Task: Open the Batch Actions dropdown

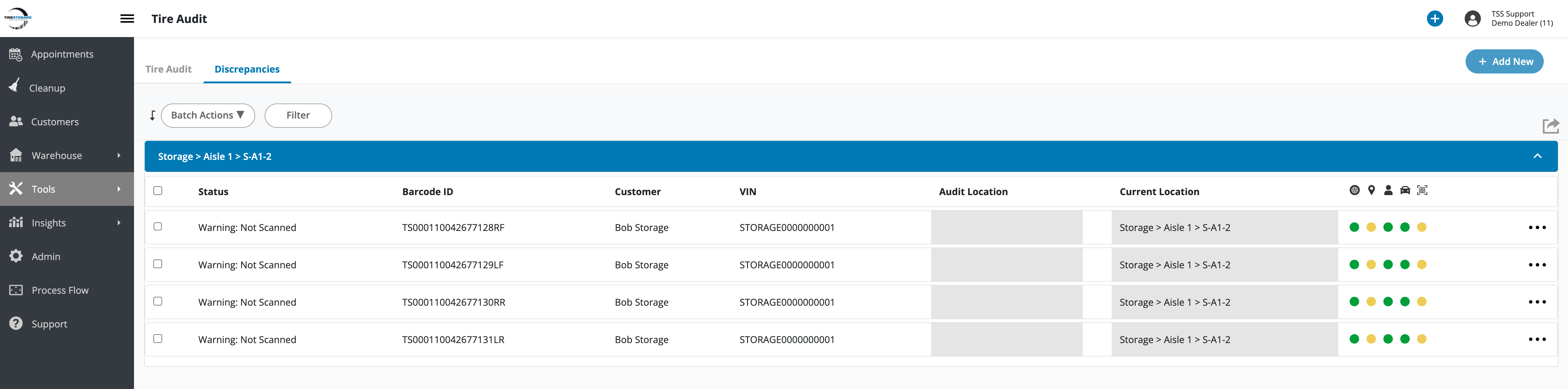Action: coord(208,115)
